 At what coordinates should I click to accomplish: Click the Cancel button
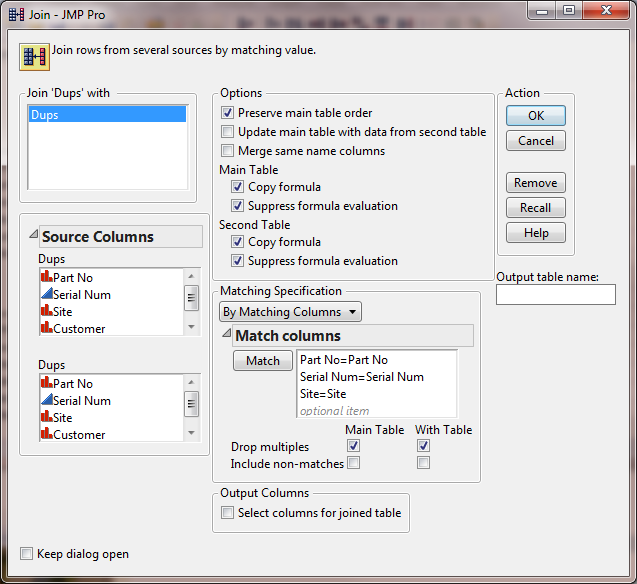coord(535,141)
